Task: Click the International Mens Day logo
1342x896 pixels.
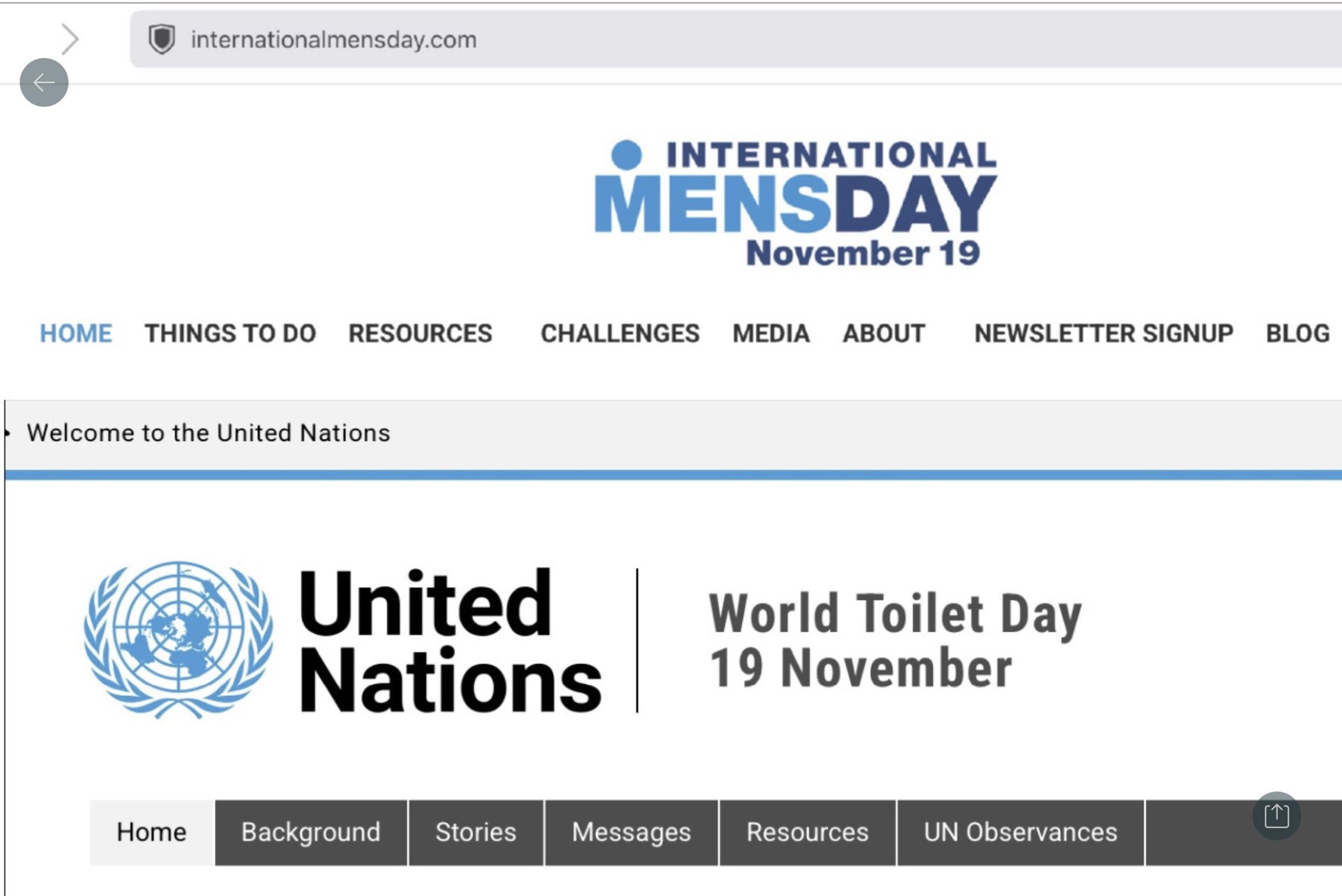Action: click(796, 203)
